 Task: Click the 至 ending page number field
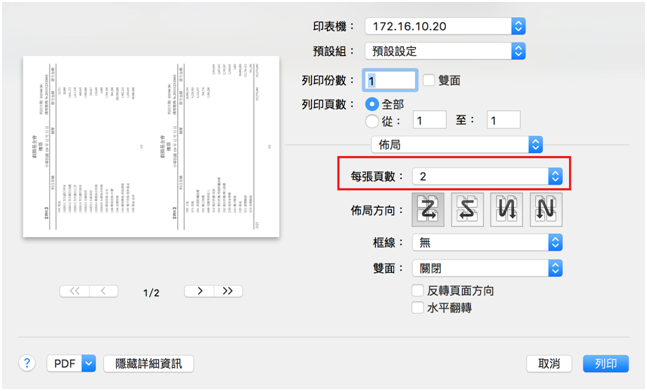coord(503,120)
